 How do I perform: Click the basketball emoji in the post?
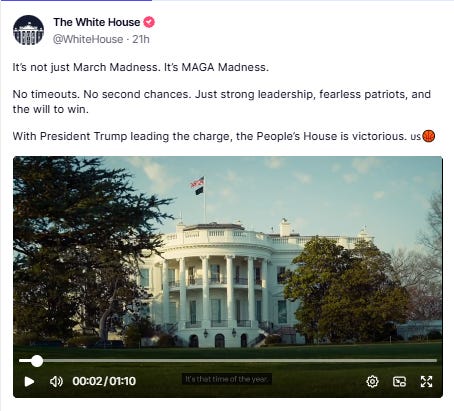(429, 136)
